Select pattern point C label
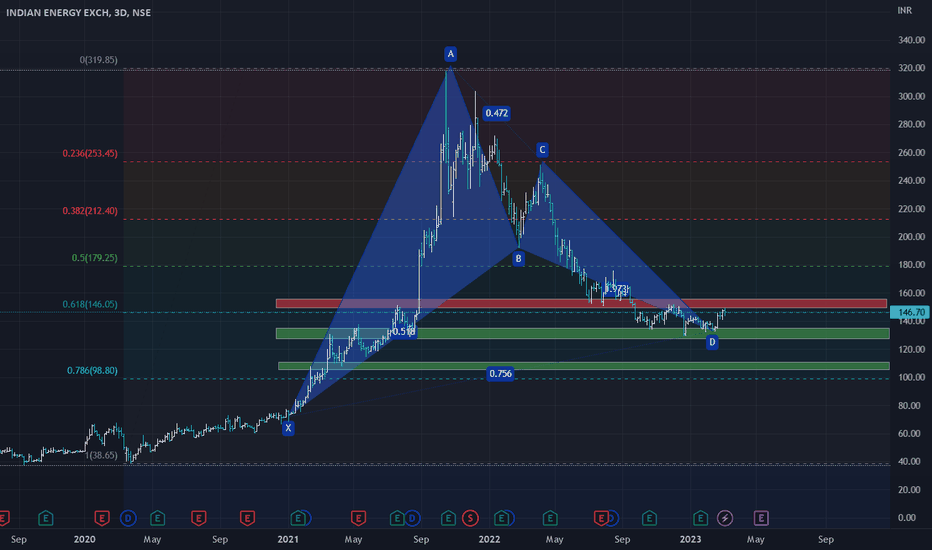This screenshot has height=550, width=932. [541, 150]
